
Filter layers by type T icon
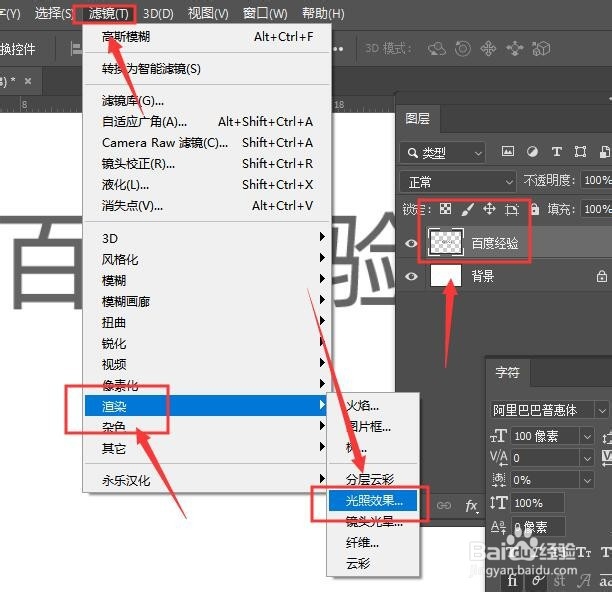(x=557, y=151)
